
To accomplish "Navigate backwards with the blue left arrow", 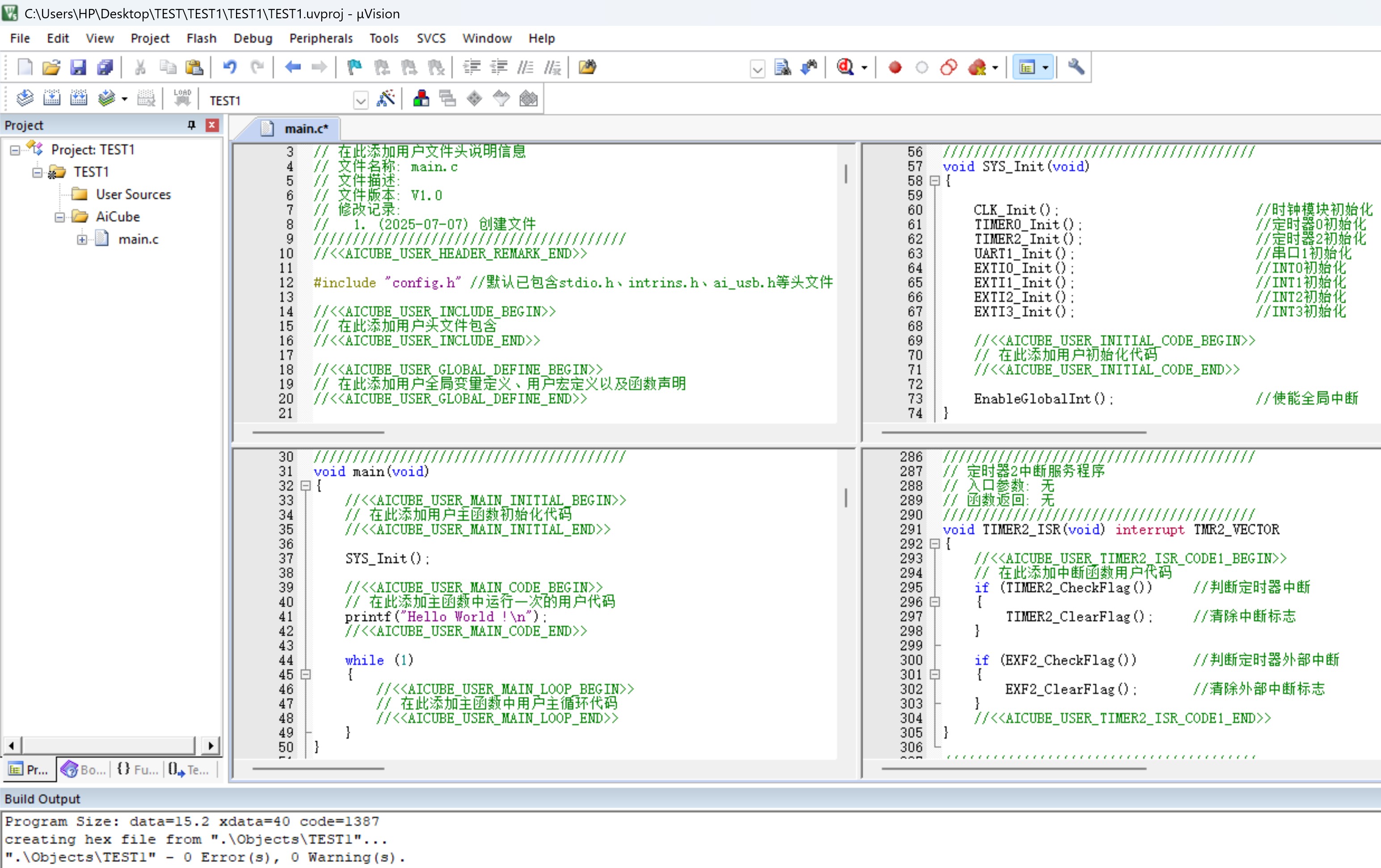I will click(293, 67).
